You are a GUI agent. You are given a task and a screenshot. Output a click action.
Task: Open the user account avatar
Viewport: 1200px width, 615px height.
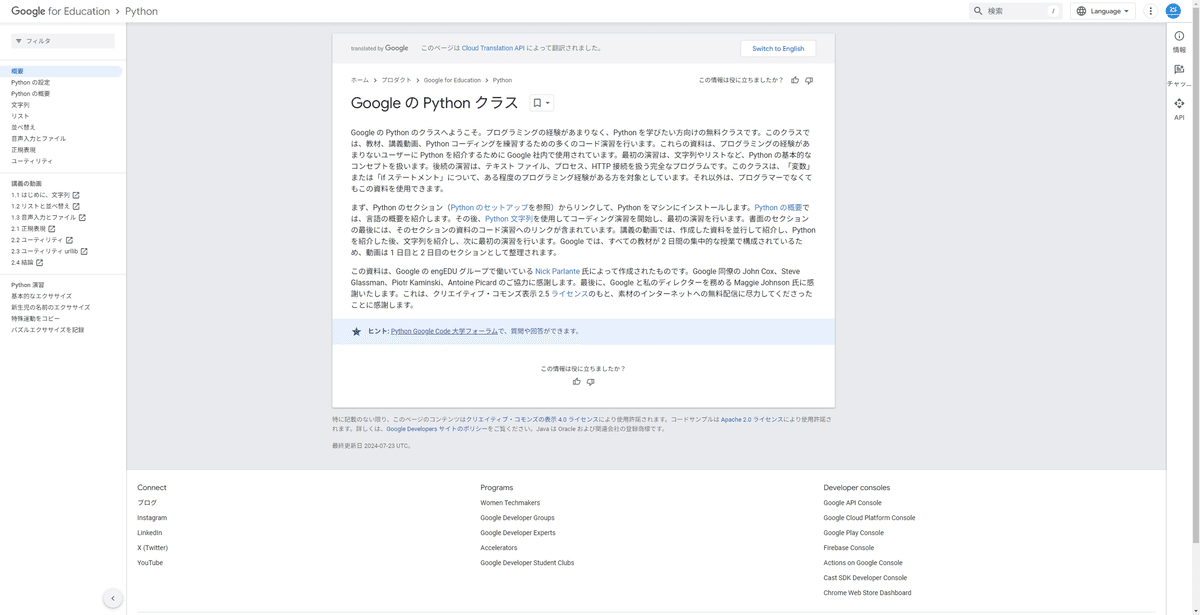click(x=1173, y=11)
